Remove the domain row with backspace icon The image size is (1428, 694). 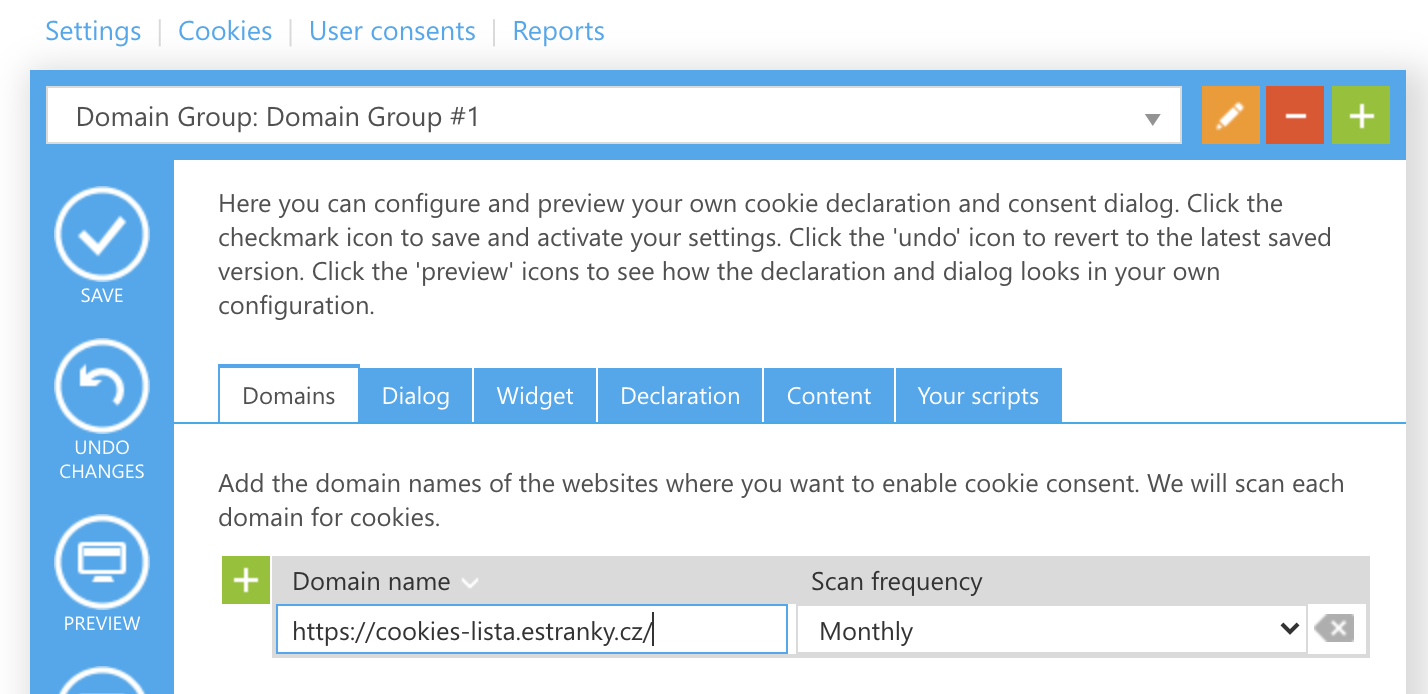pyautogui.click(x=1335, y=629)
